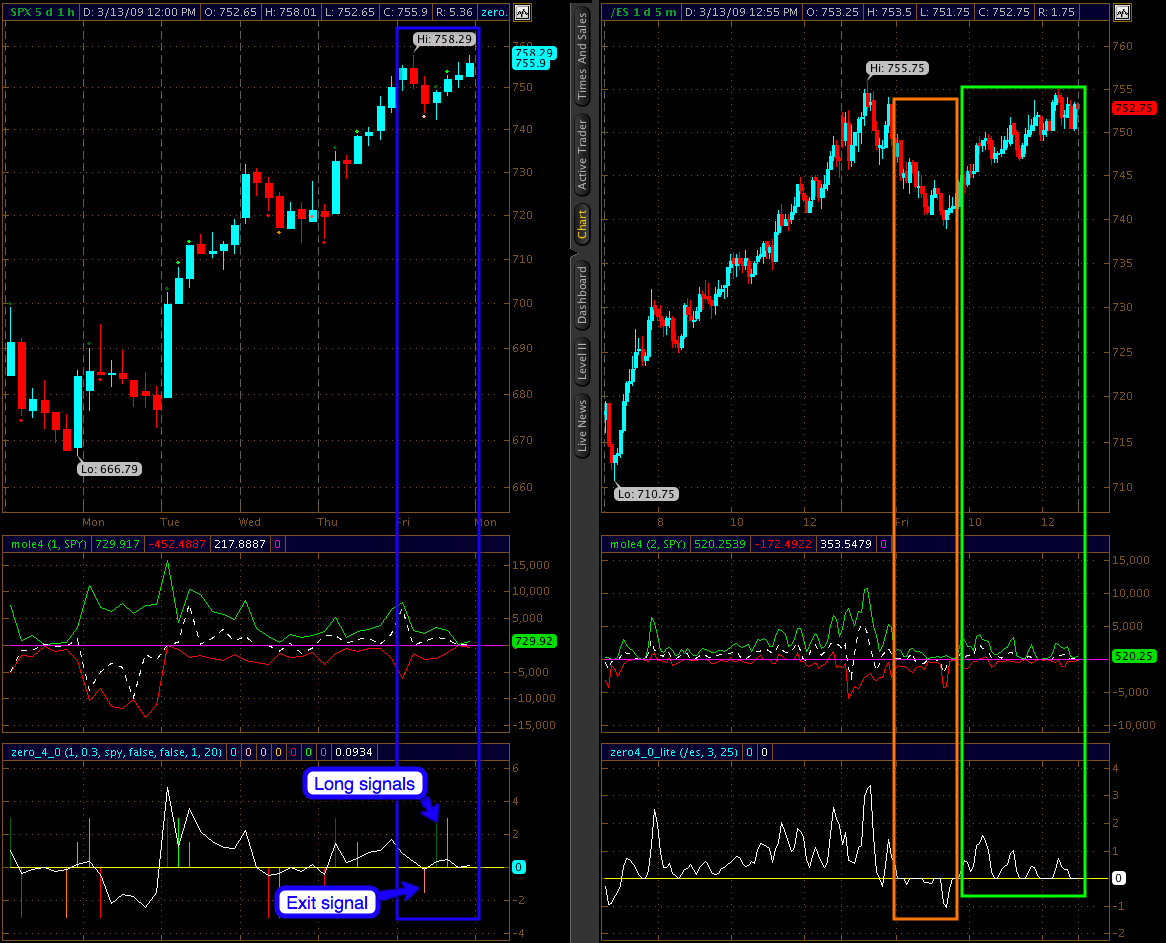Open the Level II side tab
This screenshot has width=1166, height=943.
pos(582,361)
